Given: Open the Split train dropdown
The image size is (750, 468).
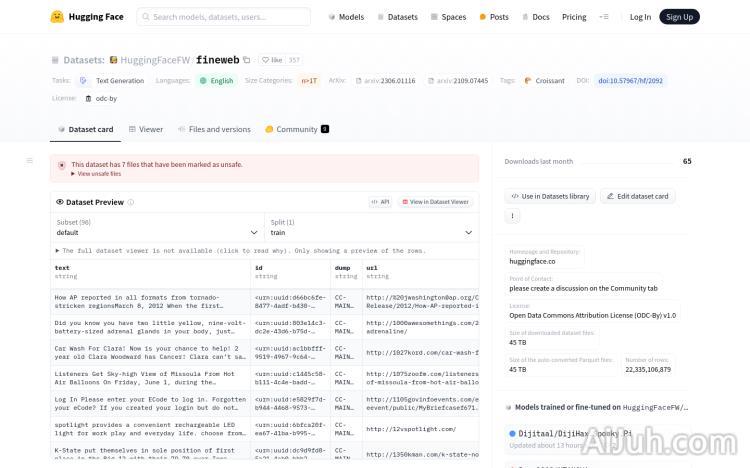Looking at the screenshot, I should (x=371, y=232).
